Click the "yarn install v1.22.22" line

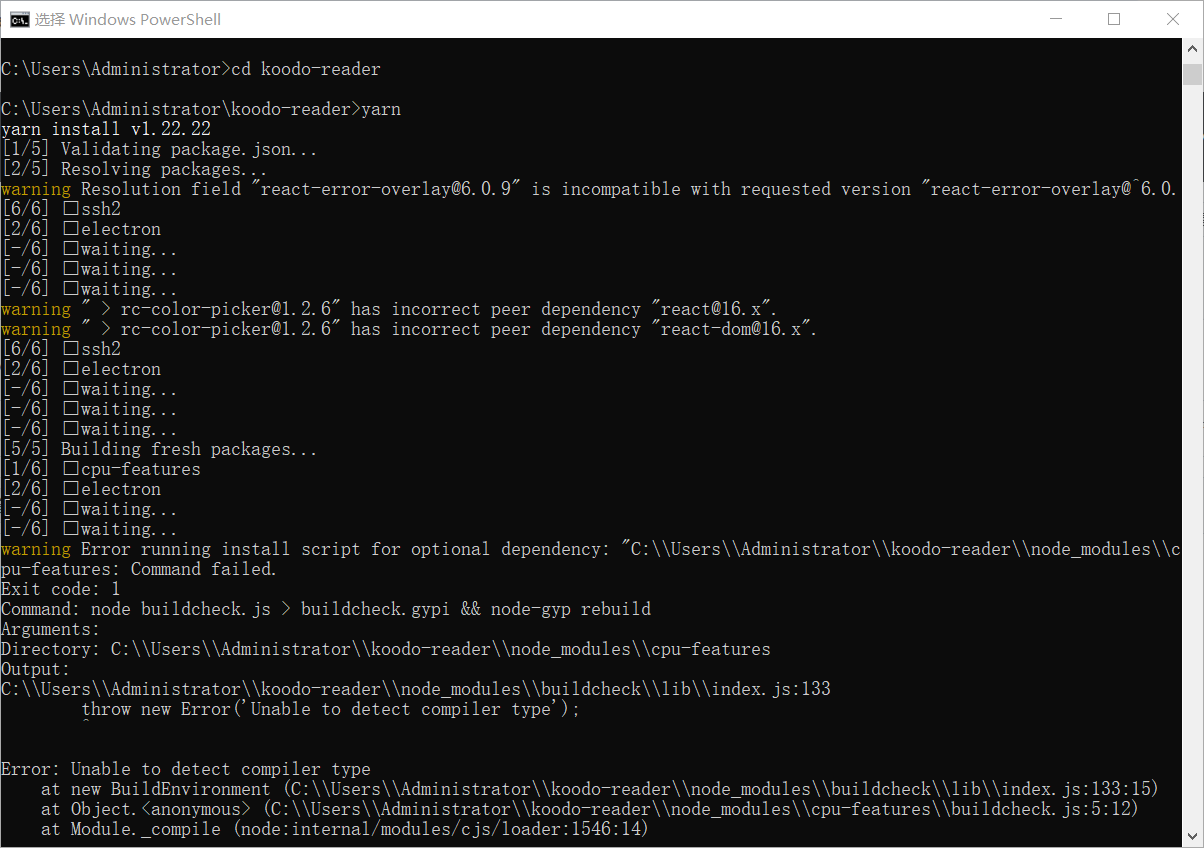click(106, 129)
